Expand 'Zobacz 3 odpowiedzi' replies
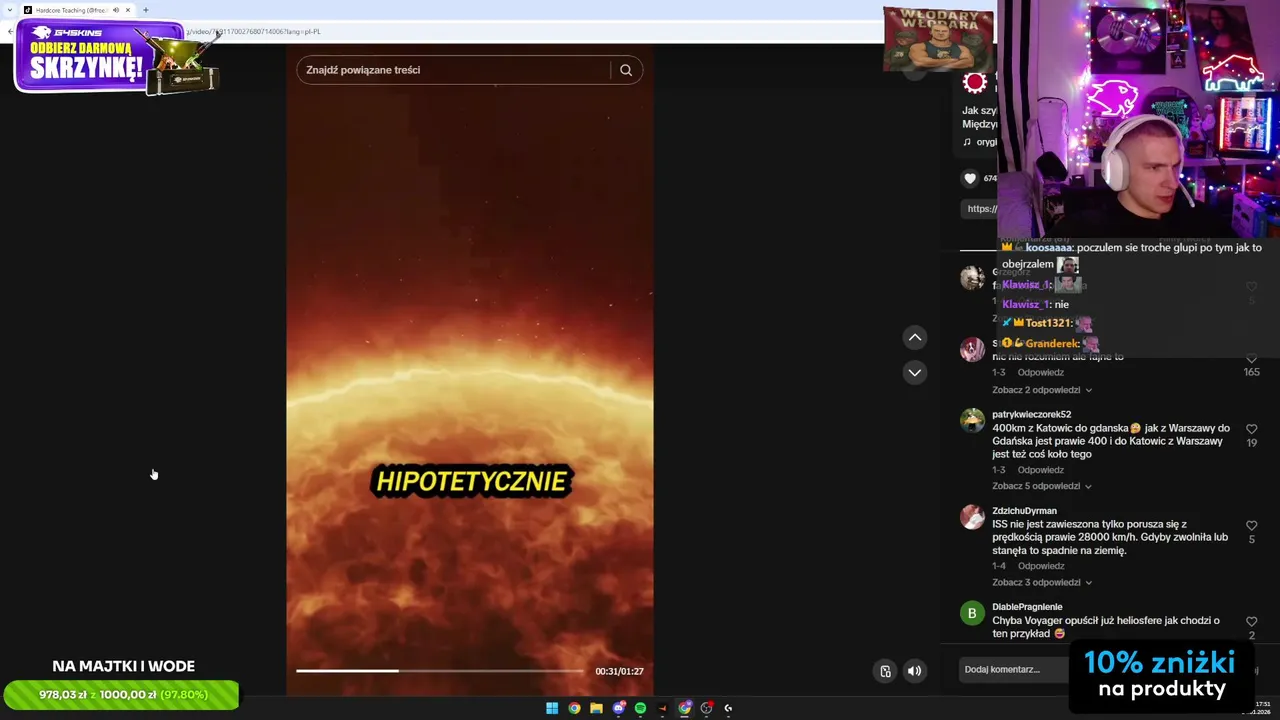 pos(1042,582)
